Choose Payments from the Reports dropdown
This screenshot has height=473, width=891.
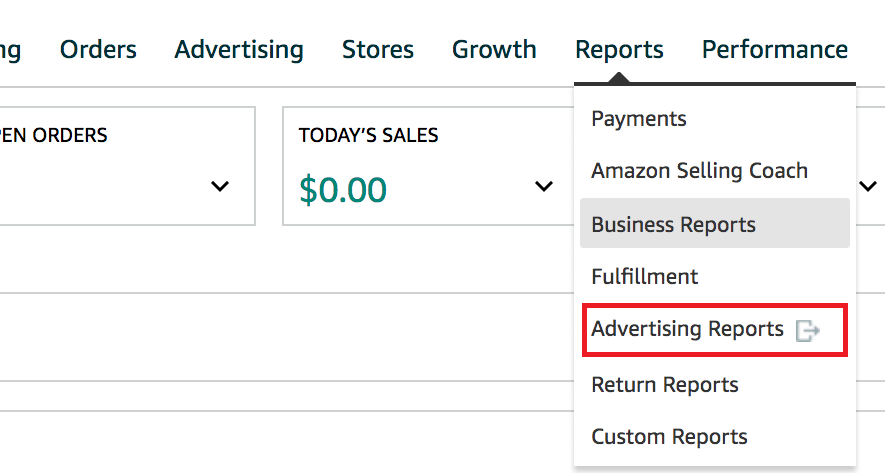pyautogui.click(x=638, y=118)
